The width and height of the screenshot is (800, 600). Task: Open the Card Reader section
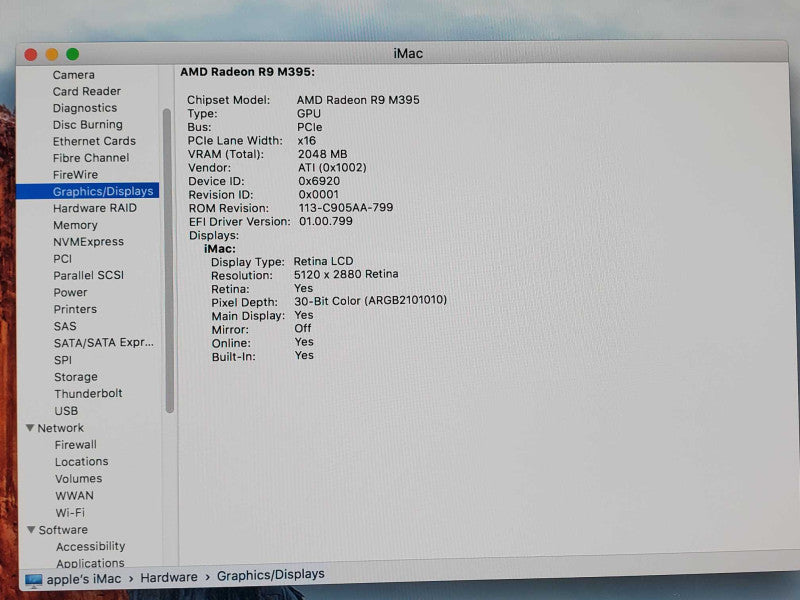(87, 91)
